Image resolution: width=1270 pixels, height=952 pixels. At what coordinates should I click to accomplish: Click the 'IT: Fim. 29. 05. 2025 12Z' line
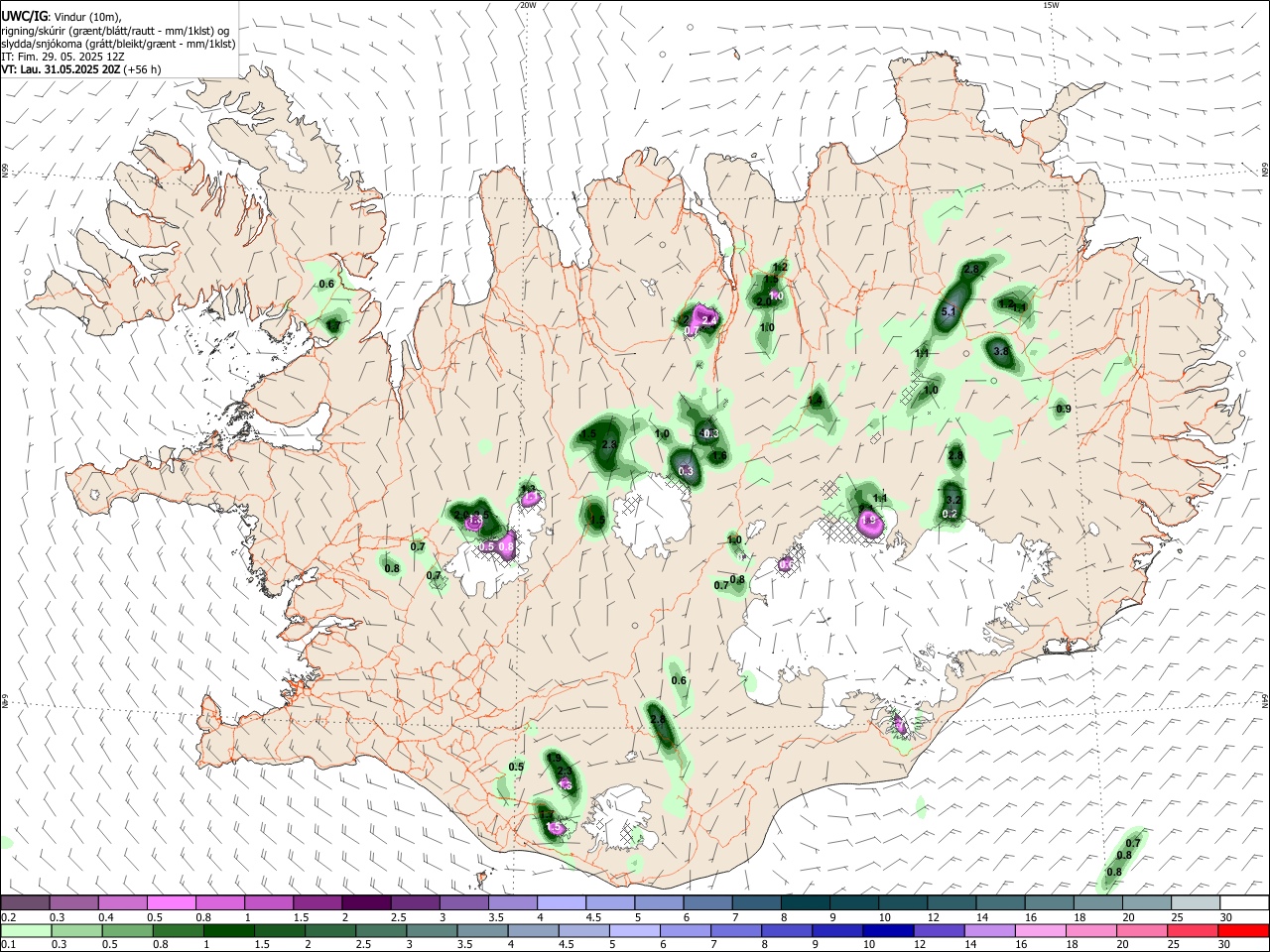click(x=64, y=57)
